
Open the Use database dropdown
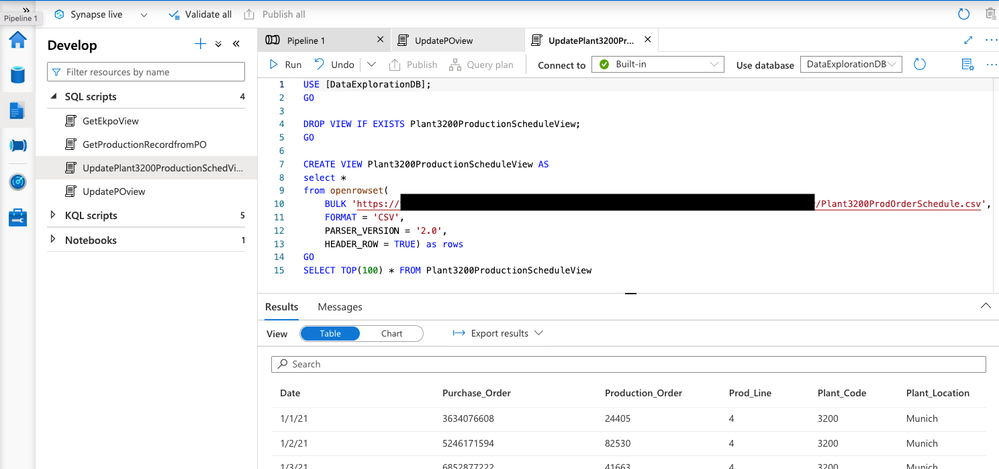click(851, 64)
